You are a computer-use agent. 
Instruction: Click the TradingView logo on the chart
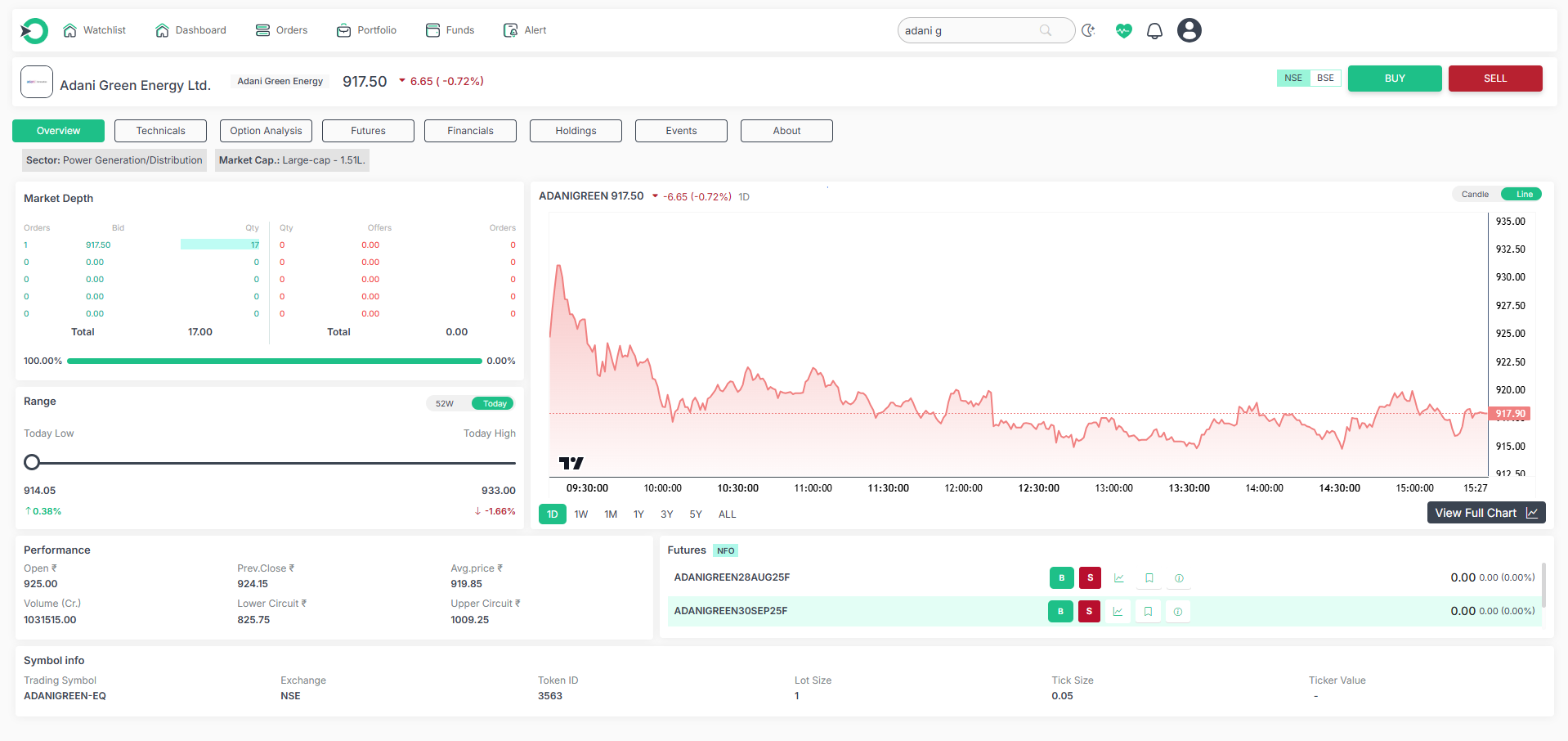point(571,463)
